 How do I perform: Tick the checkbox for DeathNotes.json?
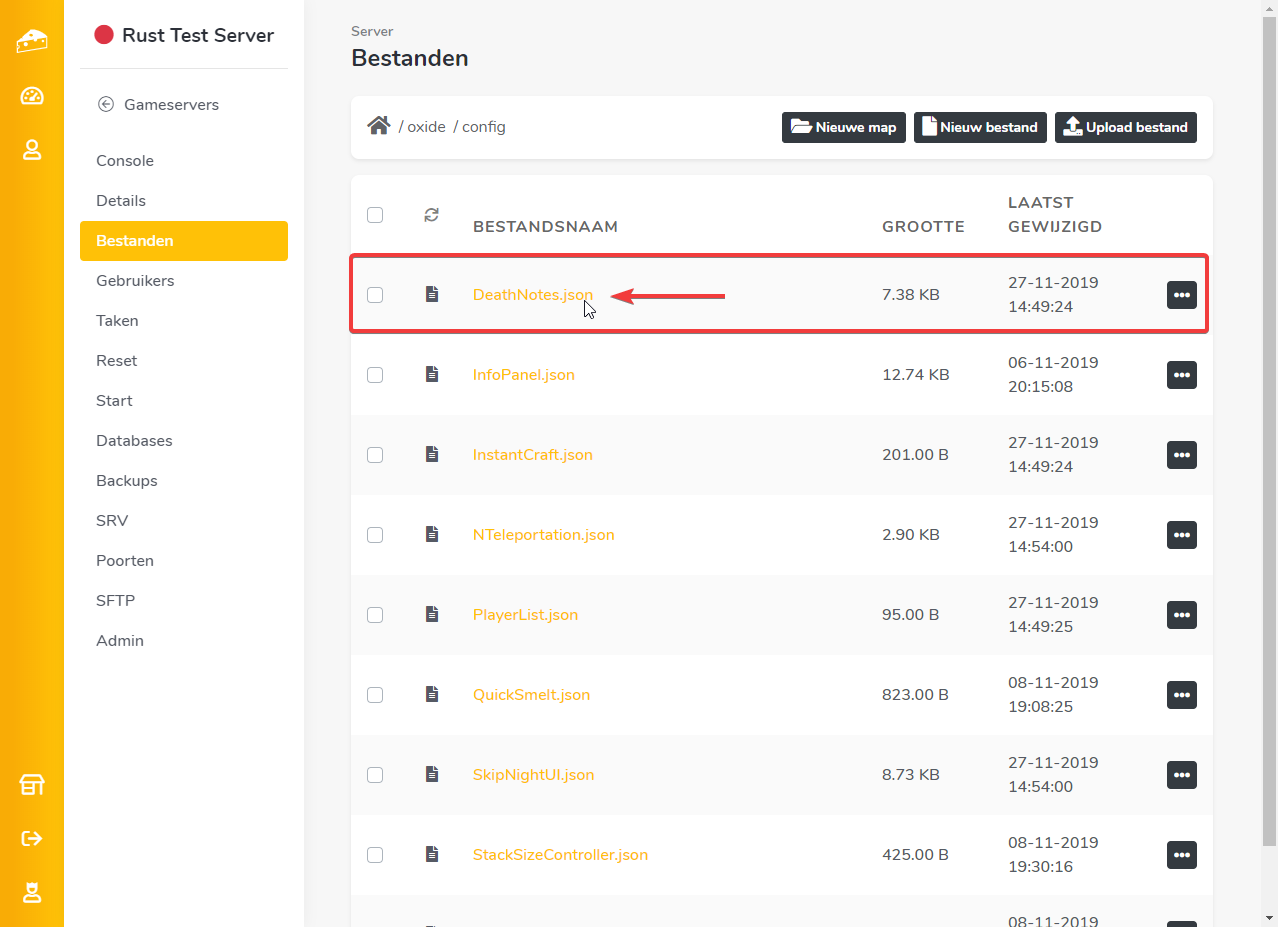pyautogui.click(x=375, y=295)
